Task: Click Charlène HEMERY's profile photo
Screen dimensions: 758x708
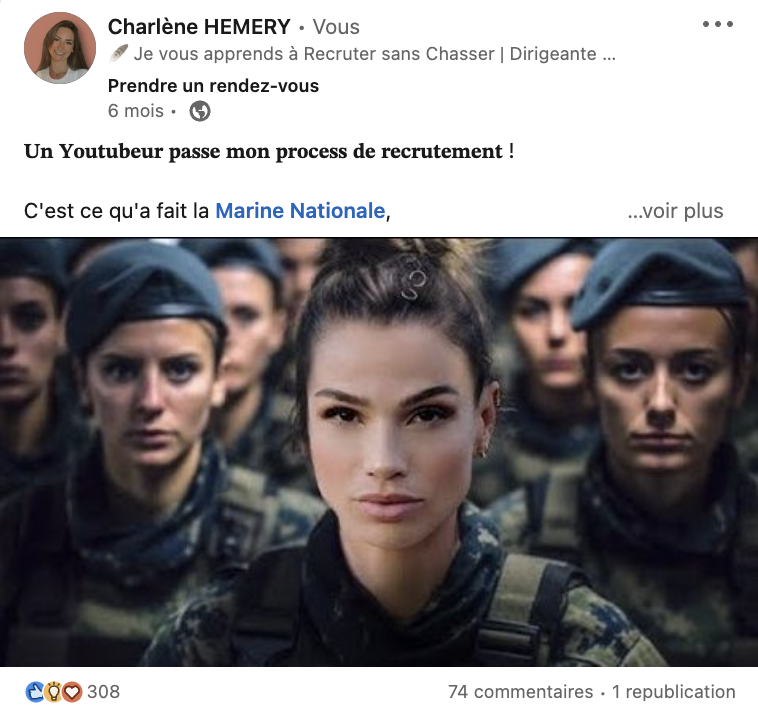Action: pos(60,48)
